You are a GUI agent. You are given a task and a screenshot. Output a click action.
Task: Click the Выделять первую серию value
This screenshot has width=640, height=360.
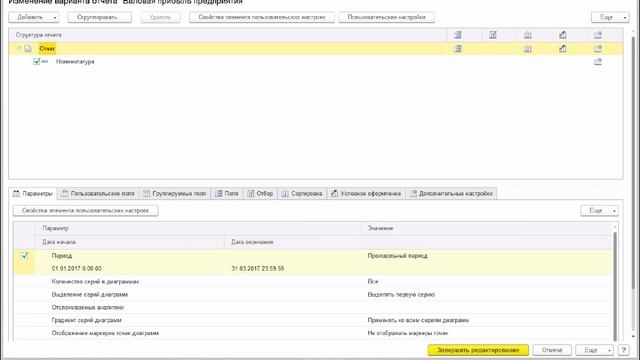click(x=401, y=295)
